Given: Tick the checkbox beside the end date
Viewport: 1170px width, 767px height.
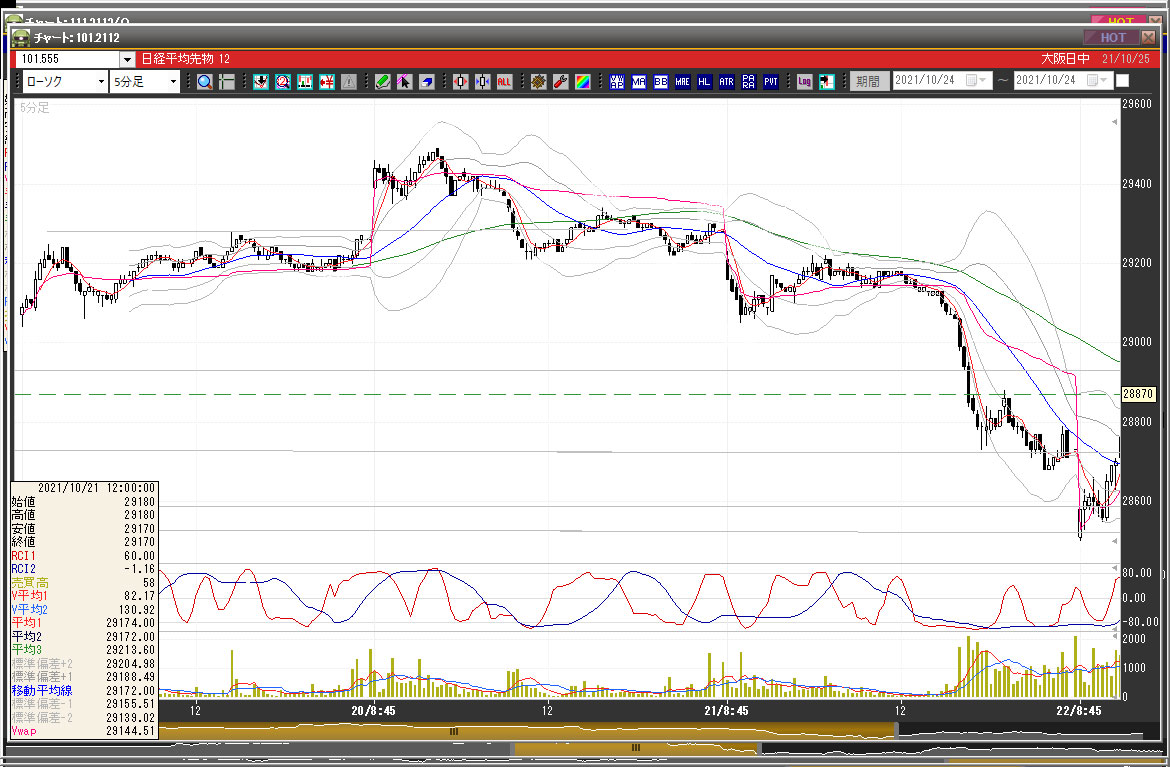Looking at the screenshot, I should pos(1122,81).
